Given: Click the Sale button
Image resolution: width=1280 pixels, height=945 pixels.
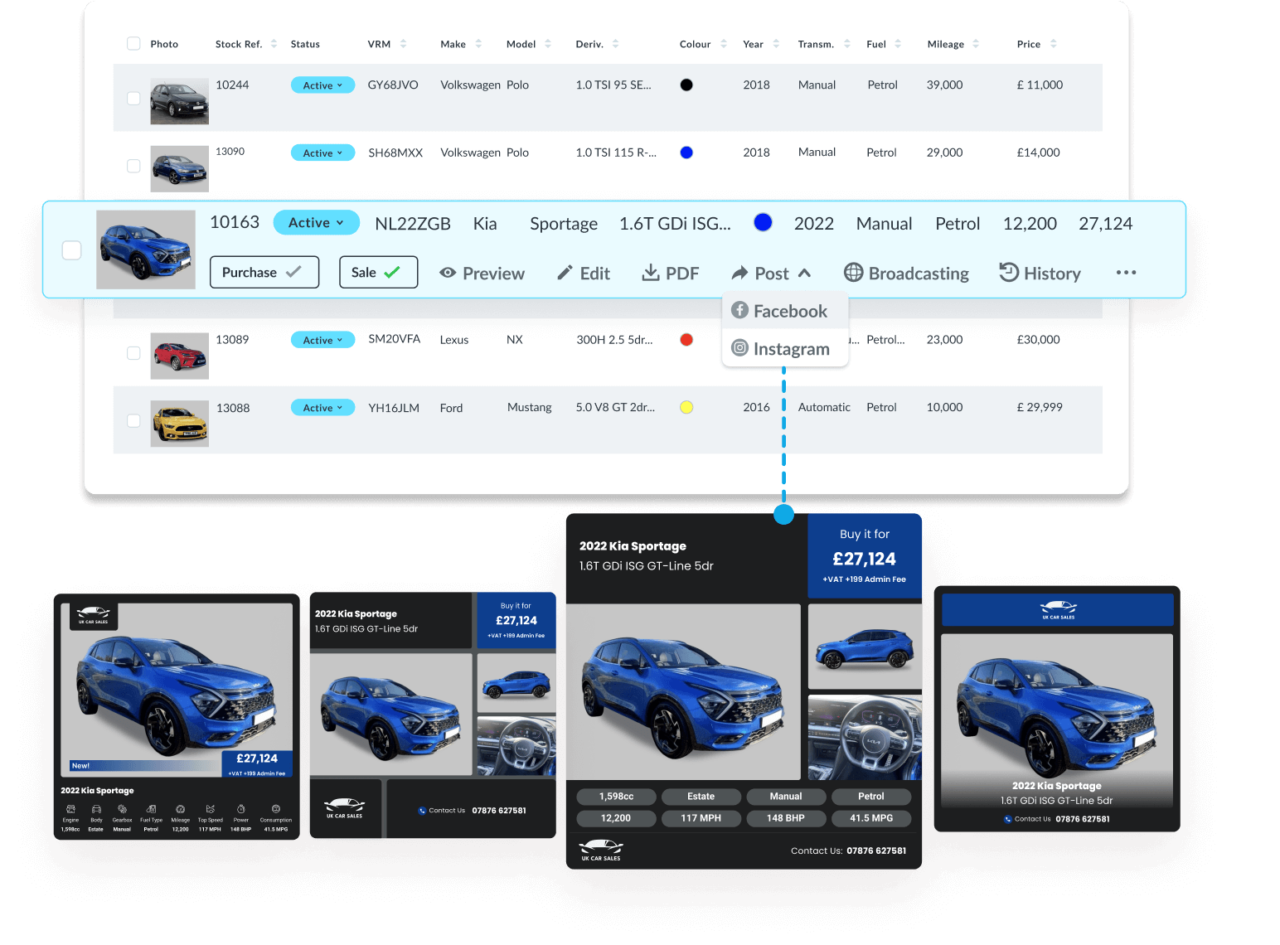Looking at the screenshot, I should click(x=378, y=272).
